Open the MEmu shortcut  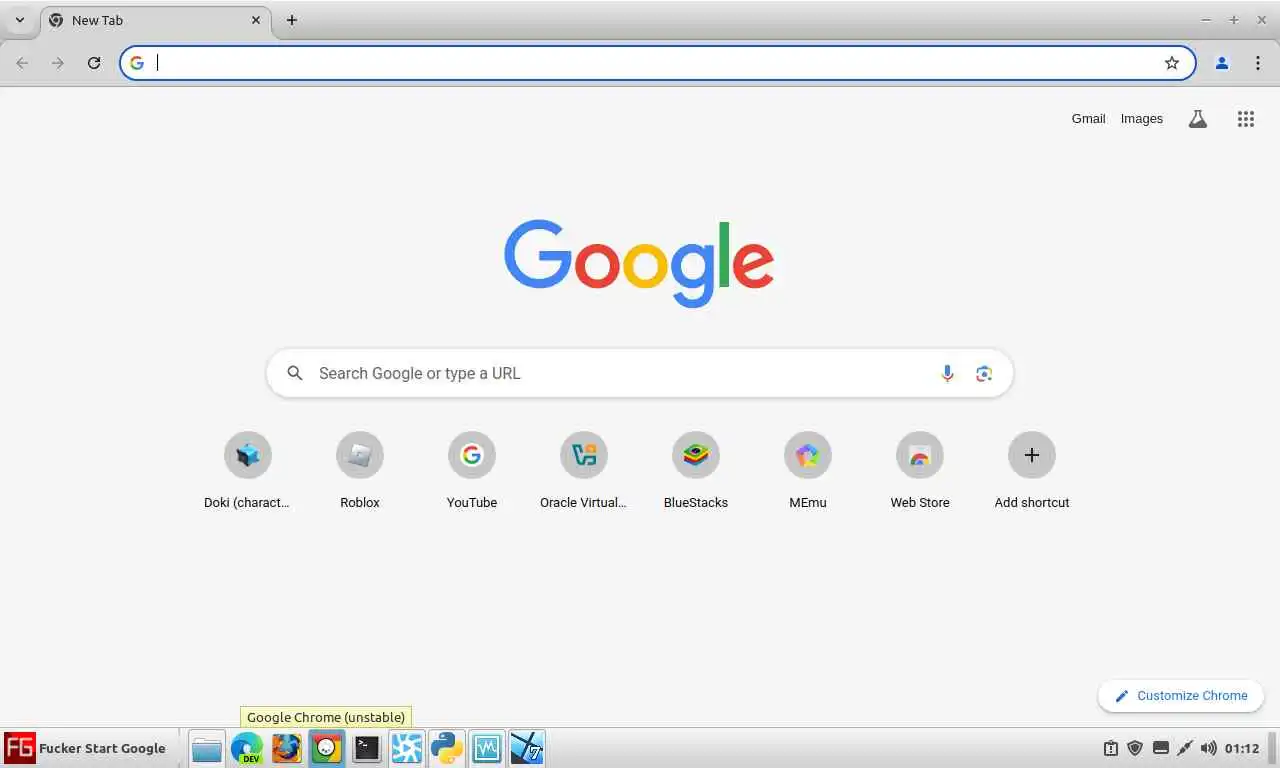[x=808, y=471]
